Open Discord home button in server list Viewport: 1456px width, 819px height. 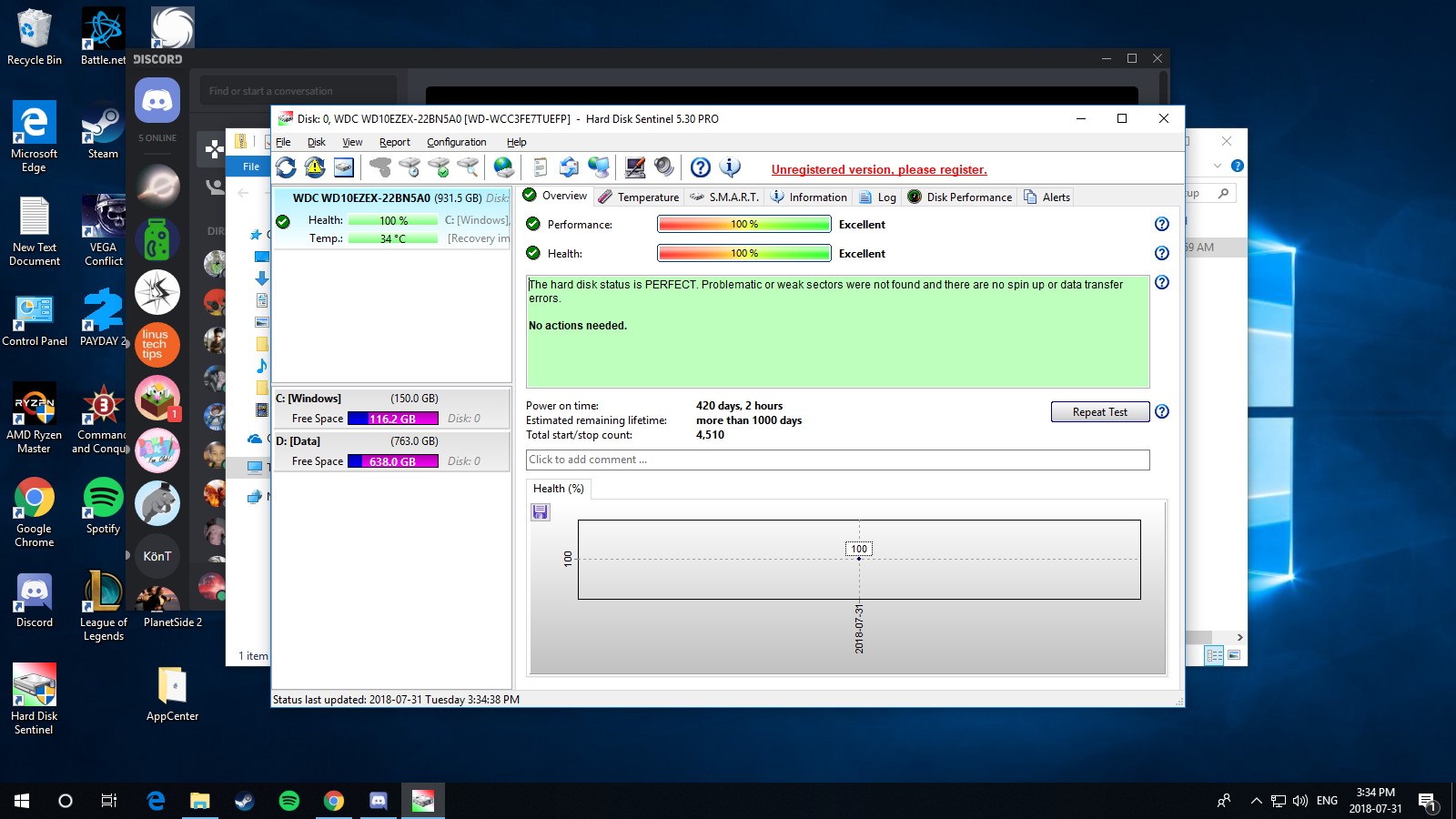(157, 100)
